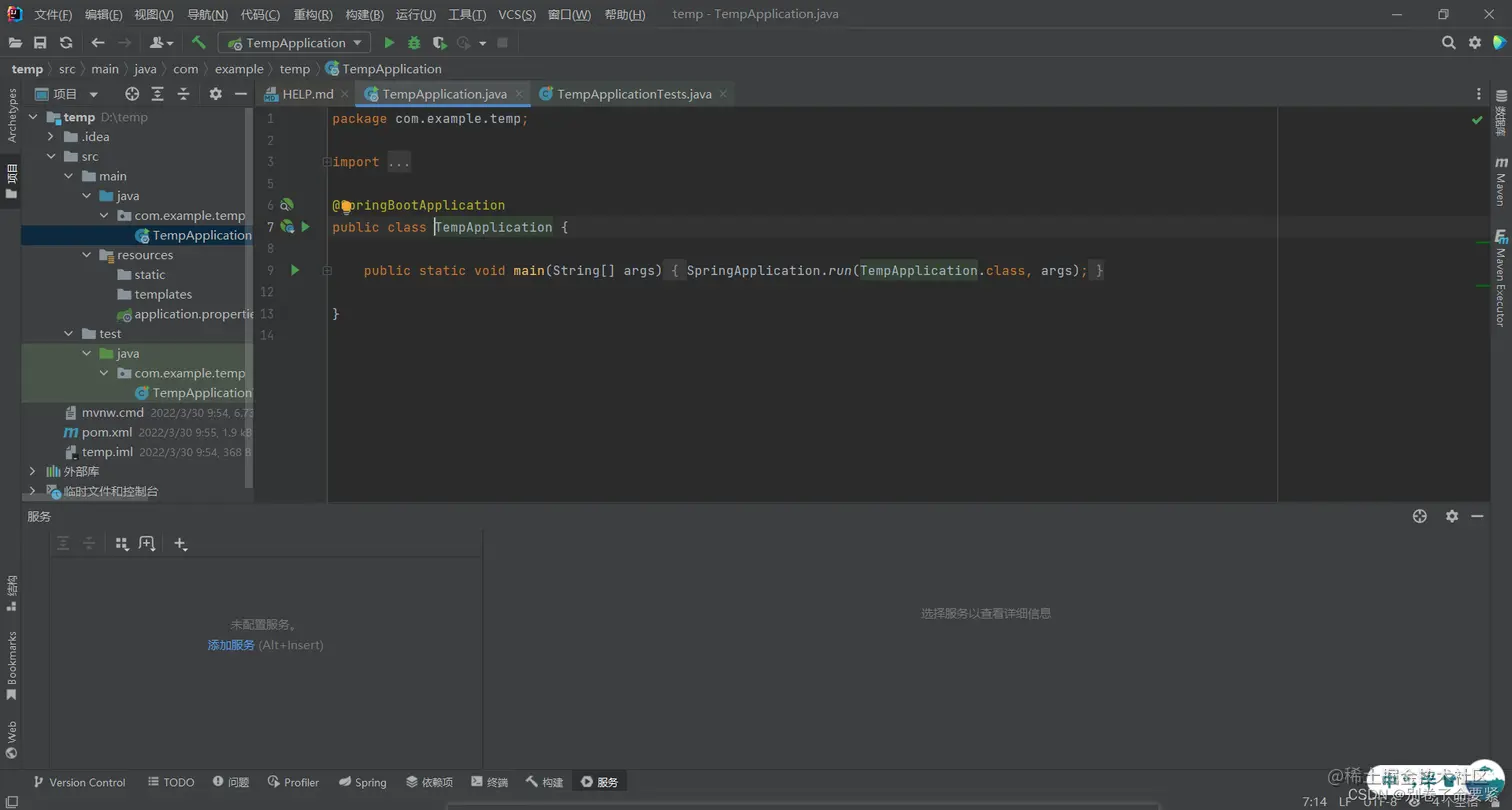Click Open in New Tab icon in Services toolbar
The image size is (1512, 810).
point(147,544)
